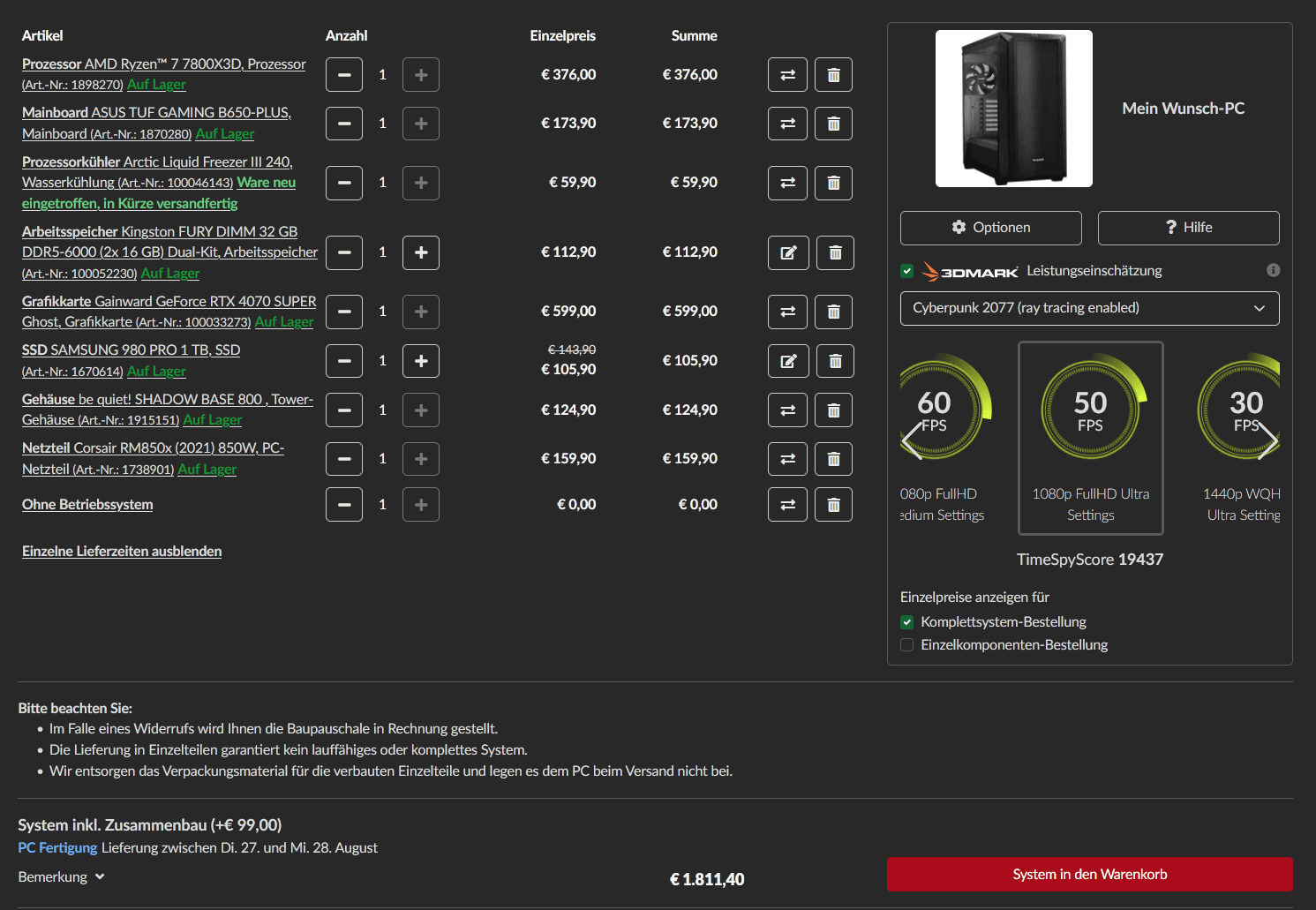Open the Gehäuse be quiet! SHADOW BASE link
The width and height of the screenshot is (1316, 910).
click(x=168, y=410)
